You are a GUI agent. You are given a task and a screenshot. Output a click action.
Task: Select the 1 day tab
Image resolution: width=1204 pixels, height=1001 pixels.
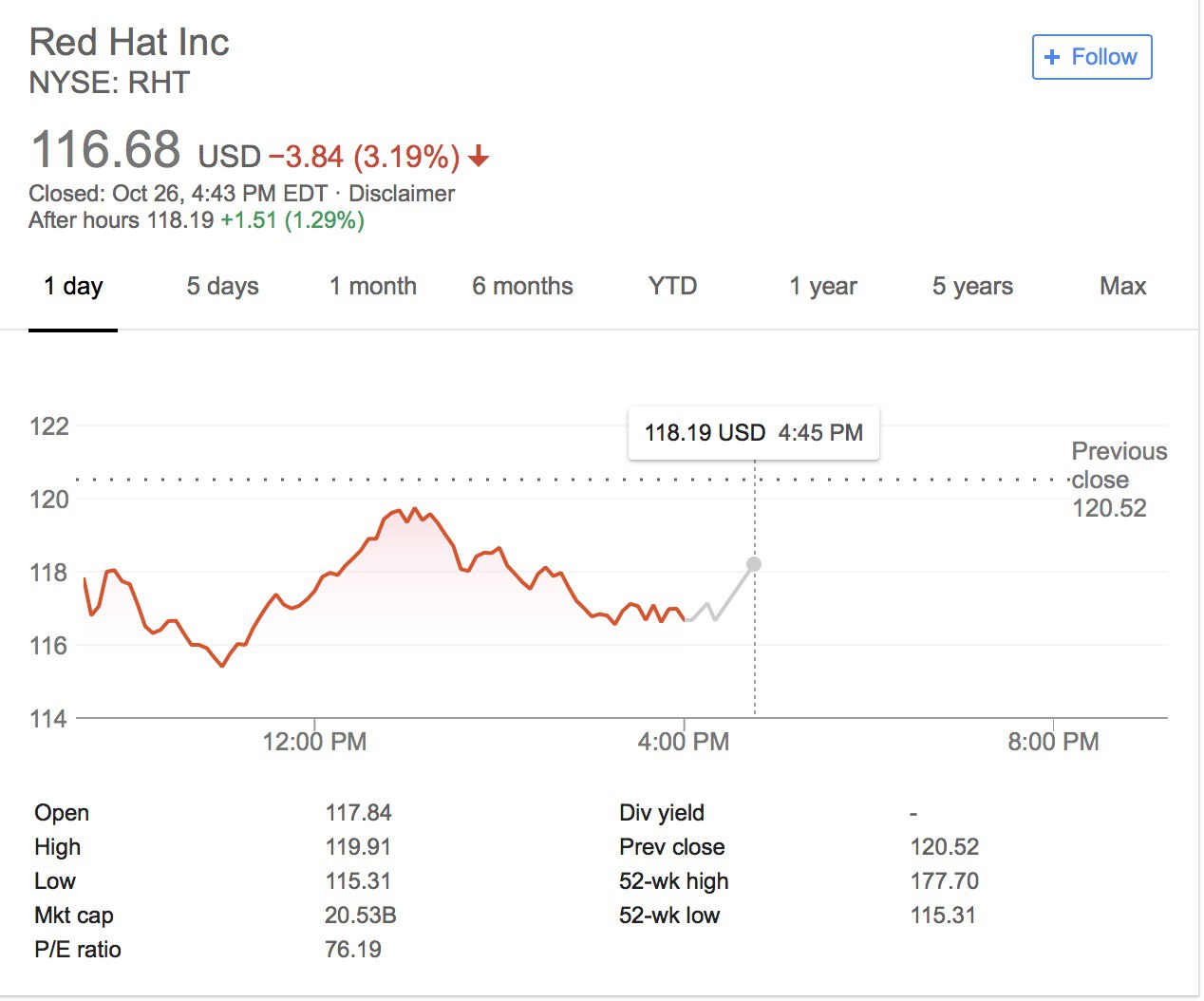[73, 287]
